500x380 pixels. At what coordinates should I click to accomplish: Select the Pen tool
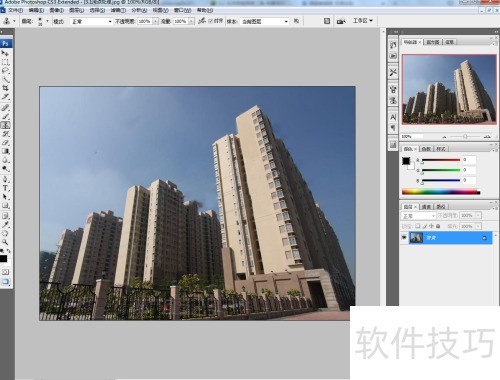click(x=5, y=179)
